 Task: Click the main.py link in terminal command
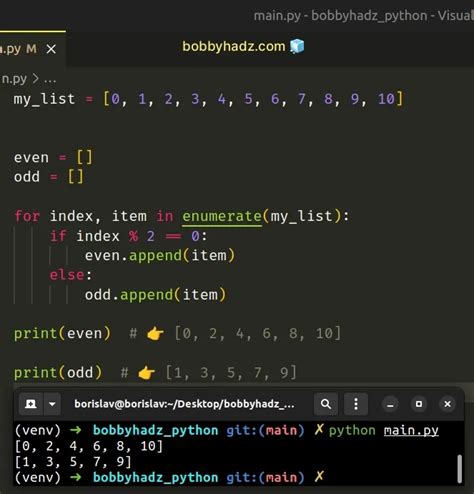coord(411,431)
